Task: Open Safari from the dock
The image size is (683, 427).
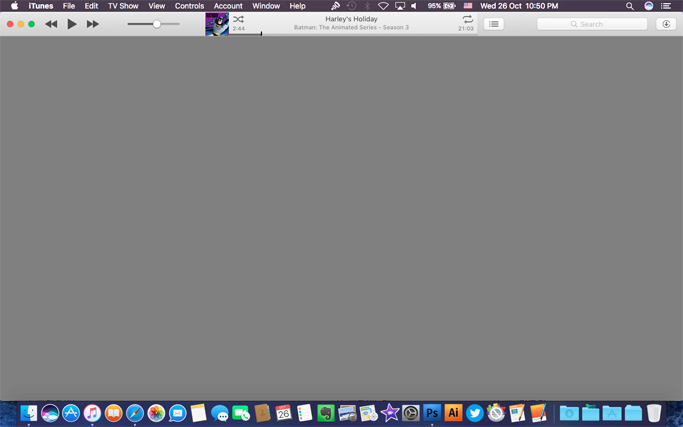Action: point(135,413)
